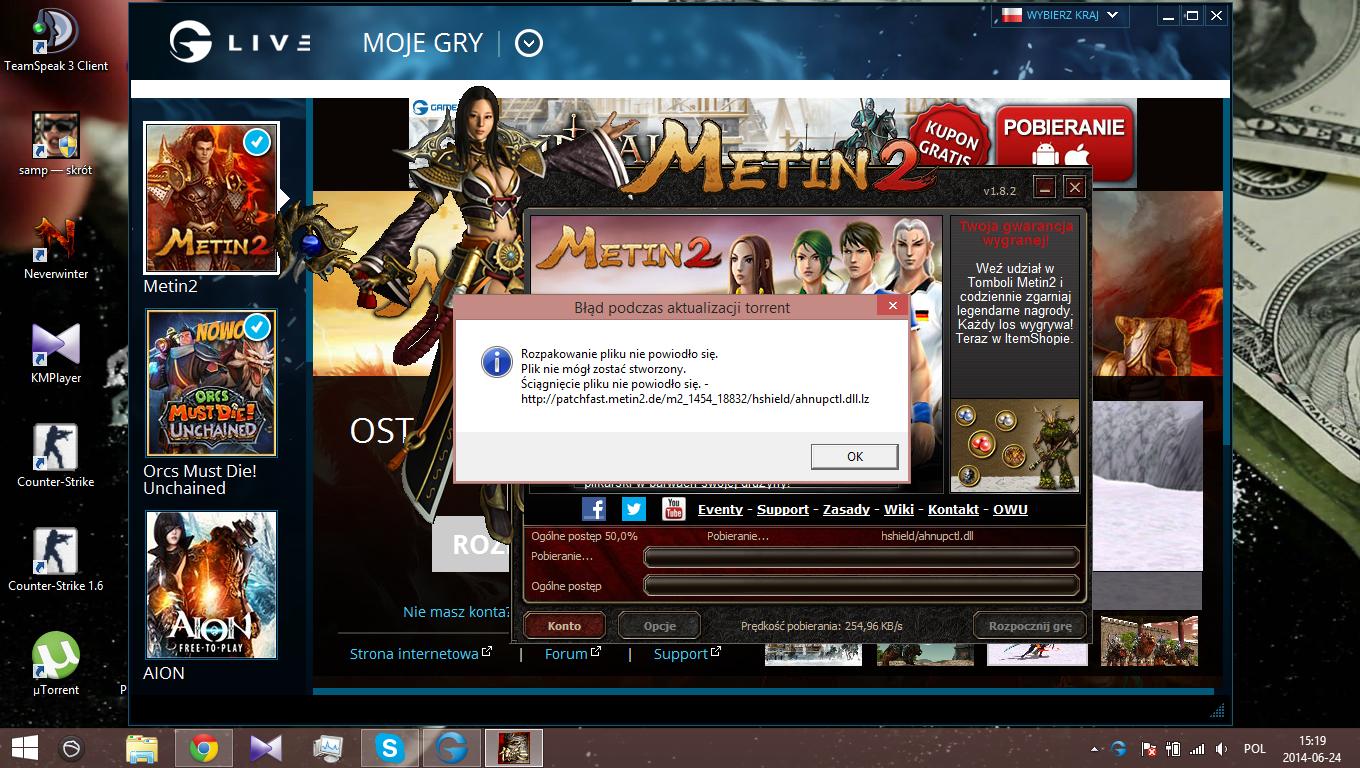The image size is (1360, 768).
Task: Open the performance monitor taskbar icon
Action: [328, 748]
